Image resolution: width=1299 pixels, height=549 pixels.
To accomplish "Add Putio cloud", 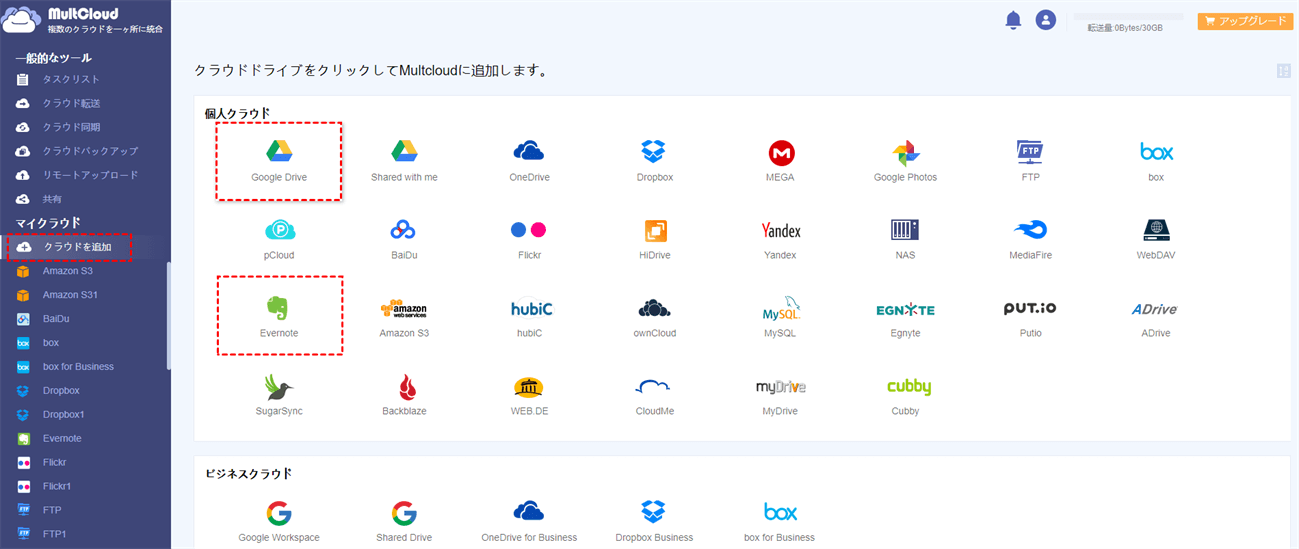I will click(1030, 316).
